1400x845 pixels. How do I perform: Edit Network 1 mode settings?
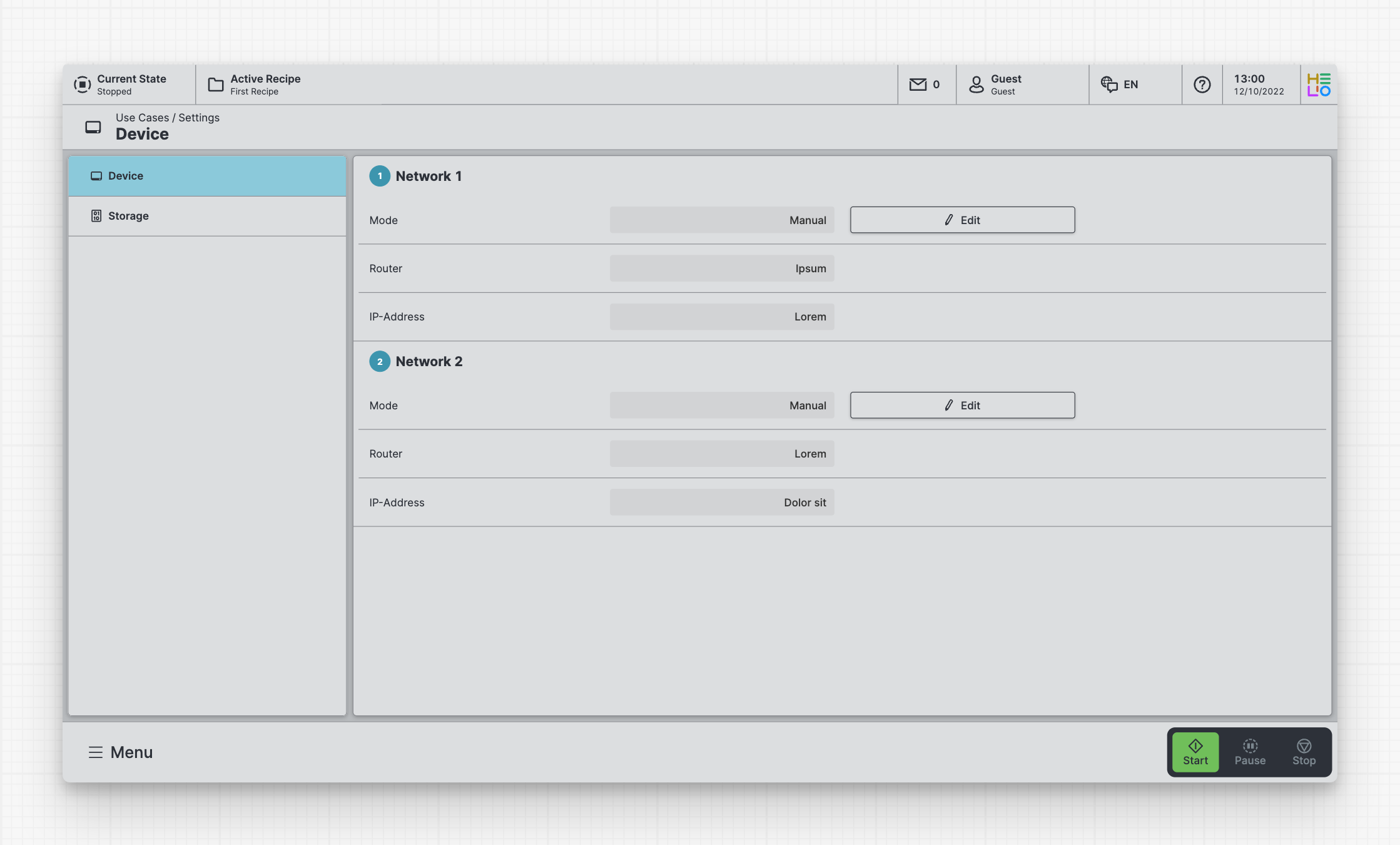coord(962,220)
